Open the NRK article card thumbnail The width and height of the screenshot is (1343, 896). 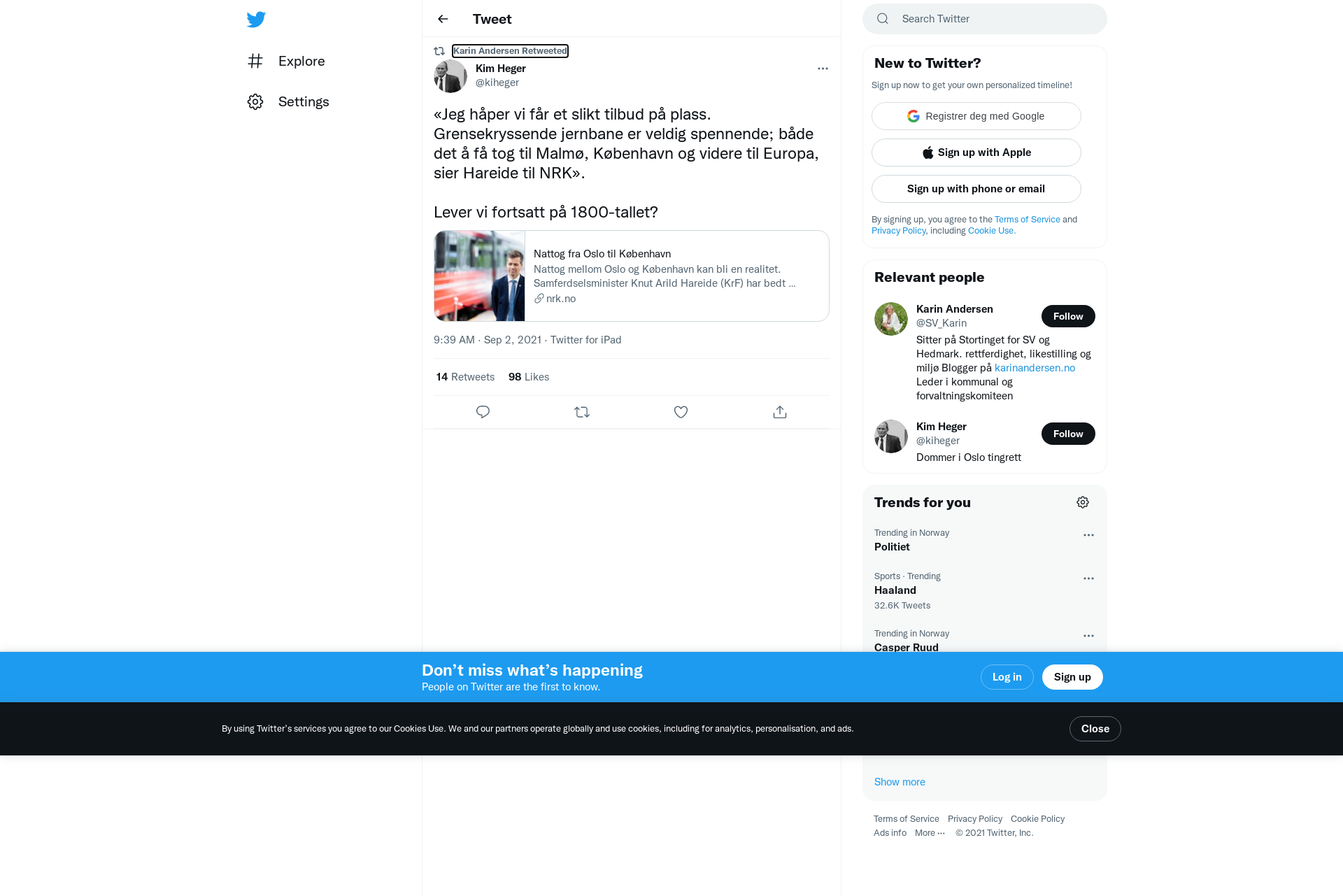(x=479, y=276)
